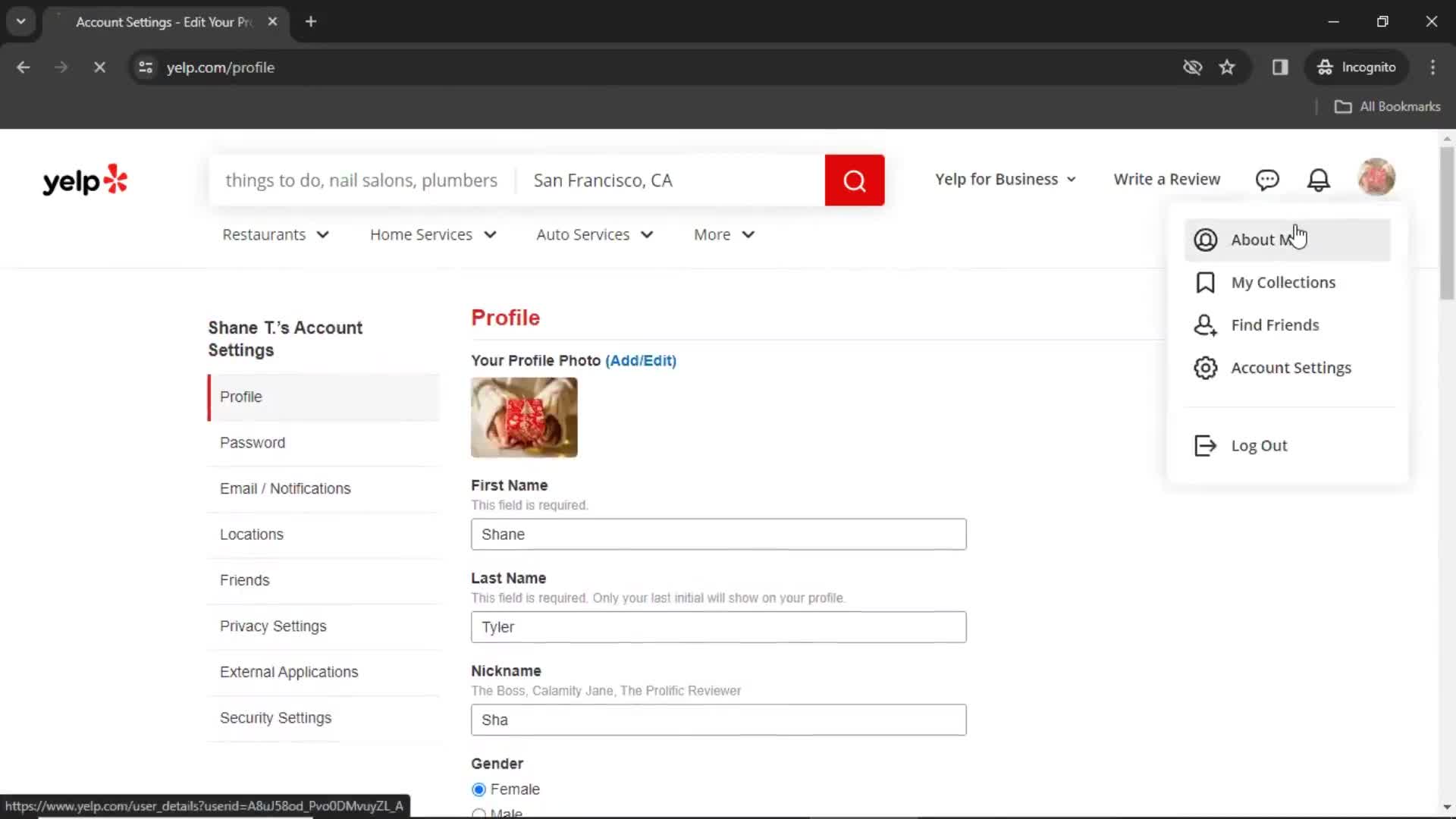The height and width of the screenshot is (819, 1456).
Task: Open the site information icon in address bar
Action: [146, 67]
